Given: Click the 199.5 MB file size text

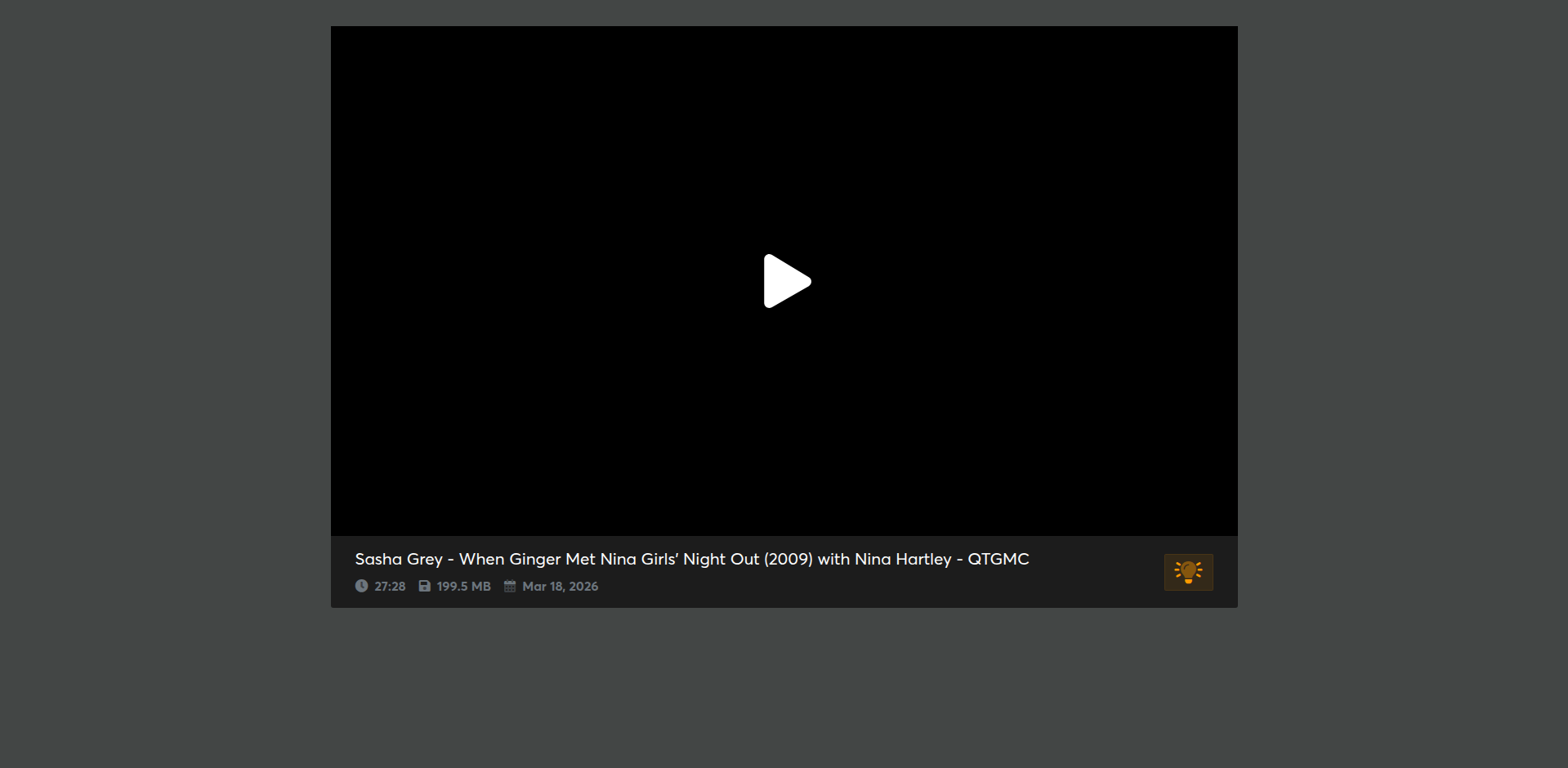Looking at the screenshot, I should click(463, 587).
